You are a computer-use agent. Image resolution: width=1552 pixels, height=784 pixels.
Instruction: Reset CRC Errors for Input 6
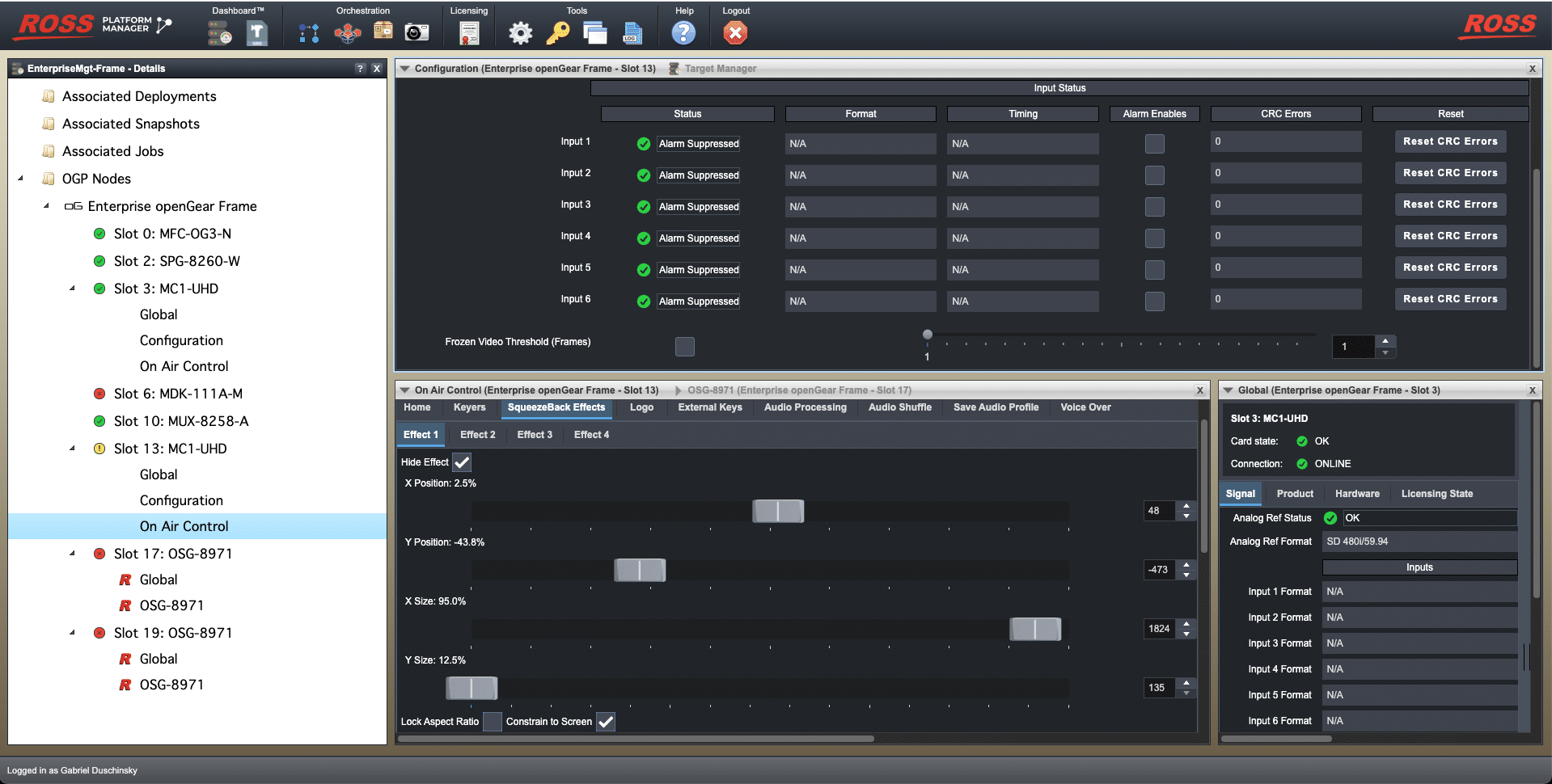tap(1450, 299)
